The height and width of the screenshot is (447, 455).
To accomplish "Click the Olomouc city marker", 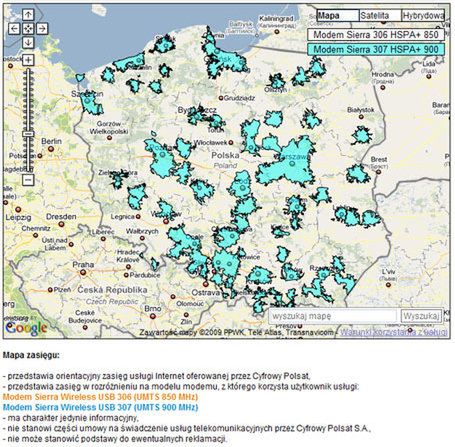I will 173,297.
